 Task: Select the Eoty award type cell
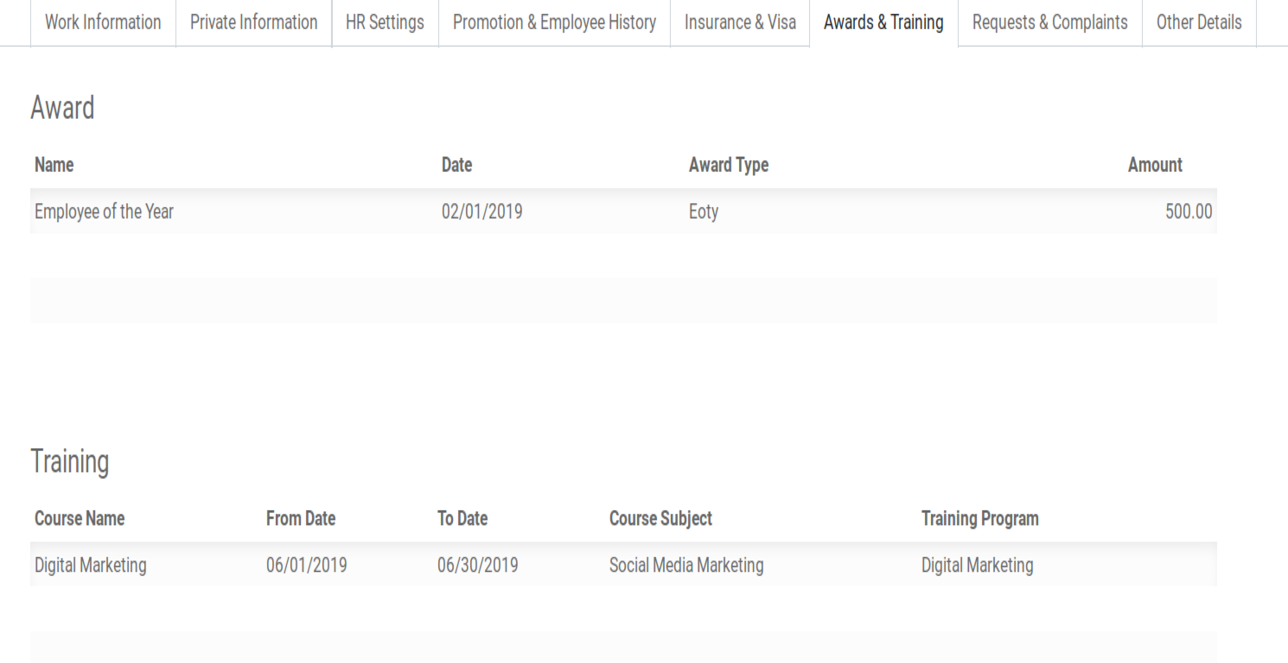(703, 212)
